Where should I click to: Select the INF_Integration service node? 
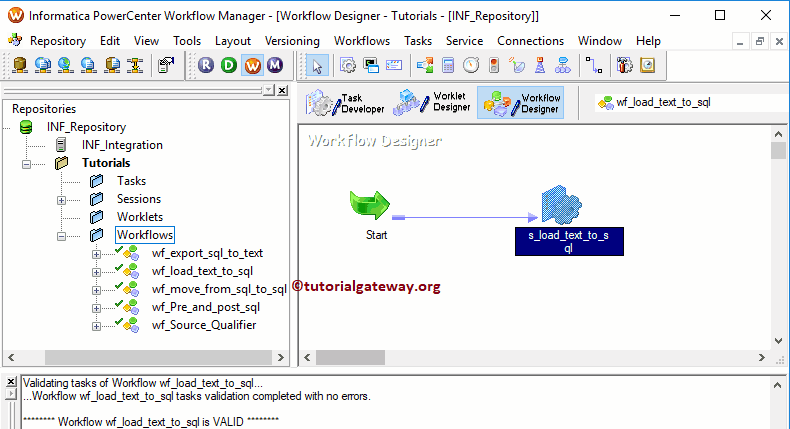click(122, 145)
